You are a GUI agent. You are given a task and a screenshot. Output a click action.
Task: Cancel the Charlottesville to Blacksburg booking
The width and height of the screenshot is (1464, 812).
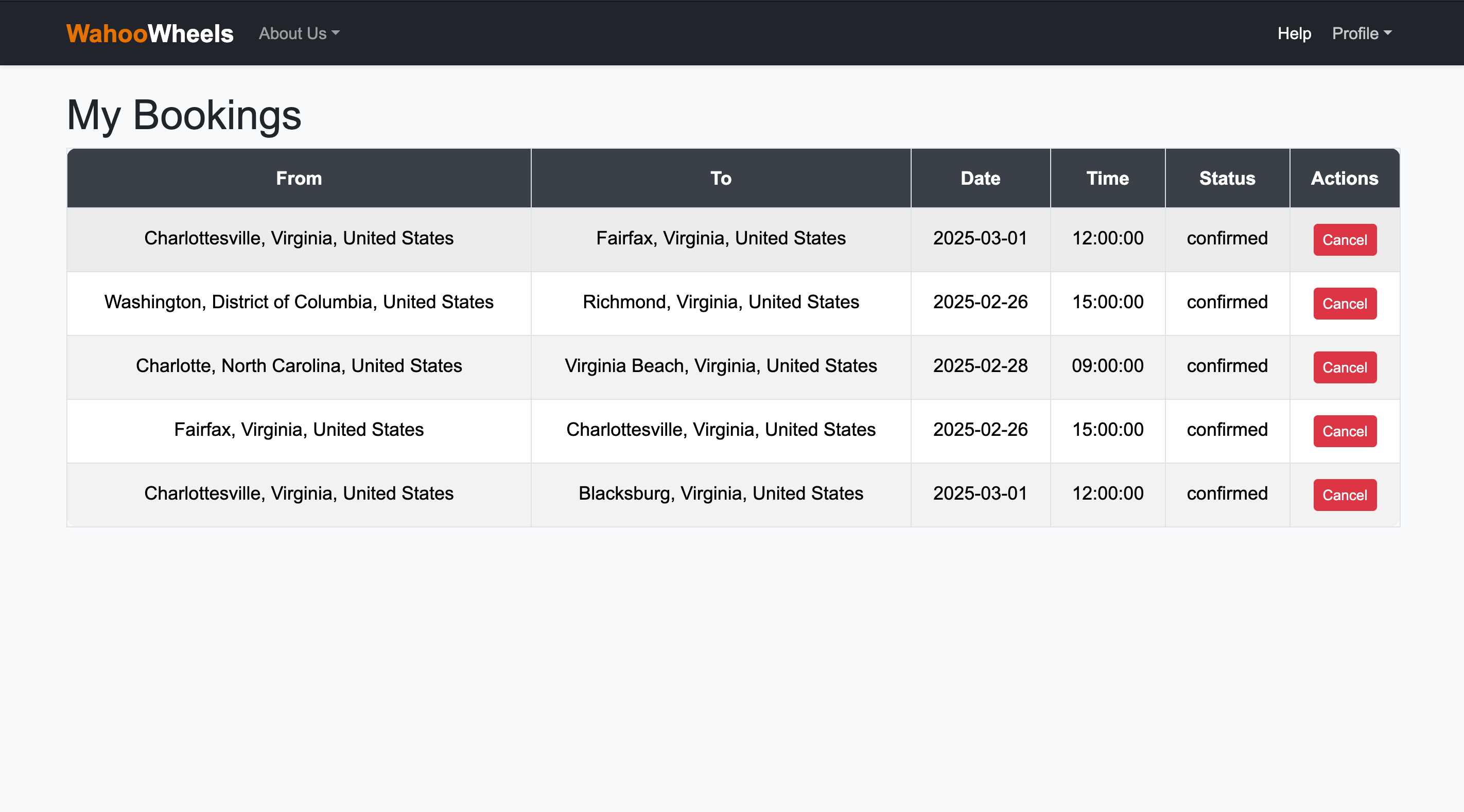click(1344, 495)
